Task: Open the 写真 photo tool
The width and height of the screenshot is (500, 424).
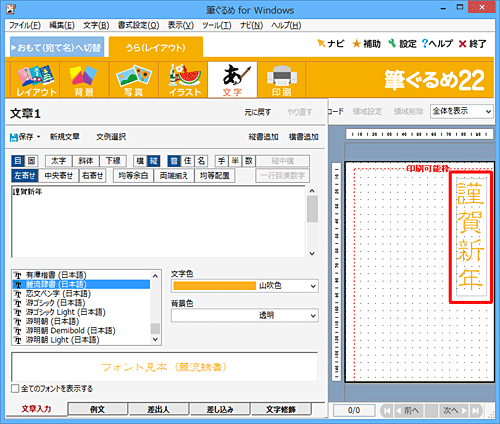Action: [x=133, y=80]
